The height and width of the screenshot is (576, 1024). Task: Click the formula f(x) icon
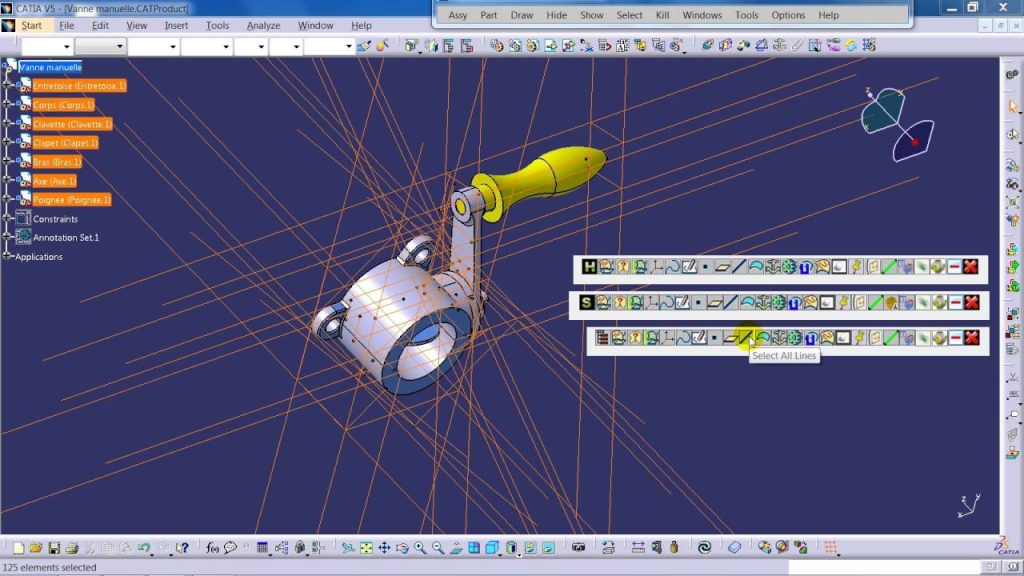pos(212,548)
